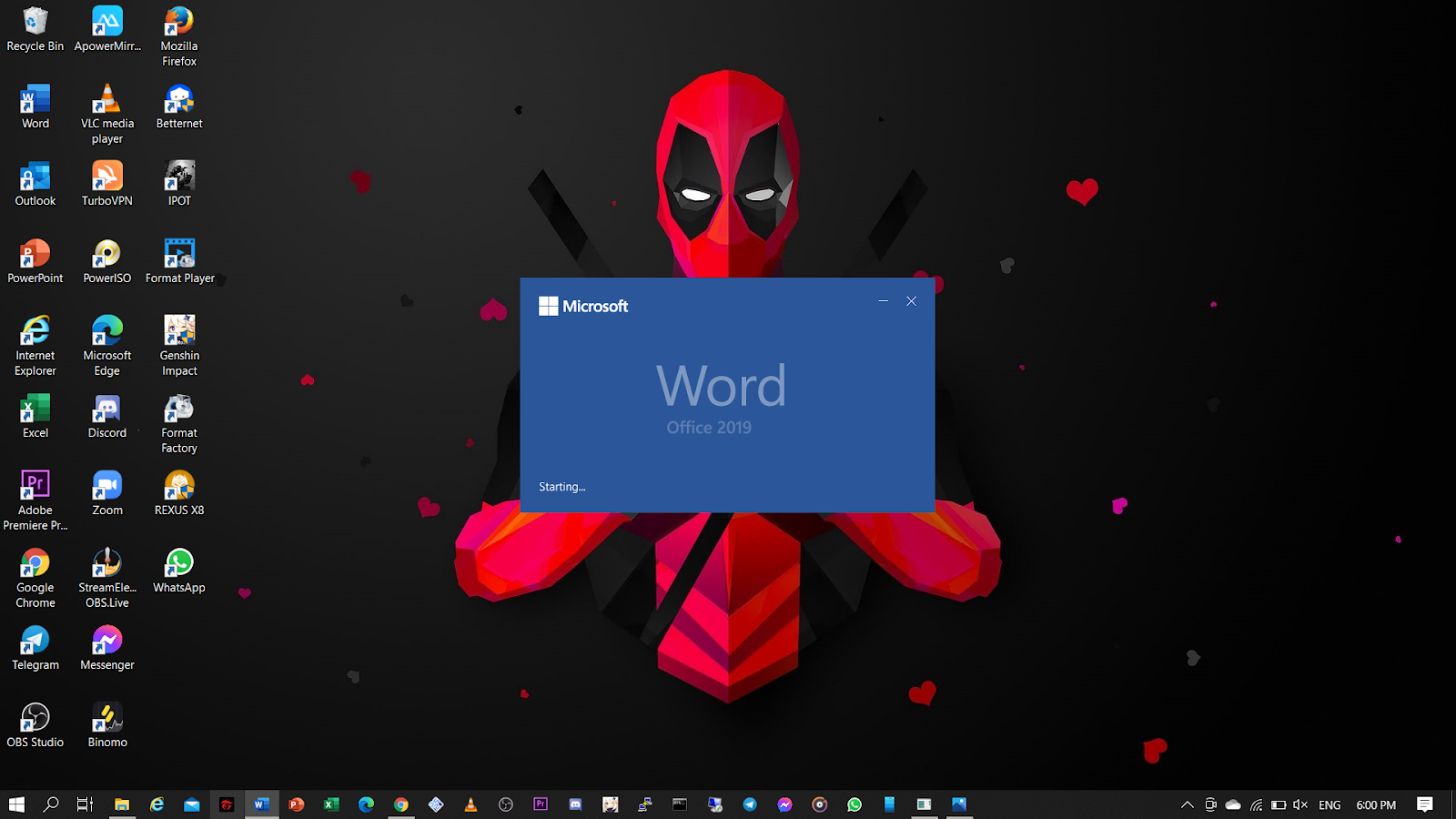Click PowerPoint on the taskbar

(296, 804)
